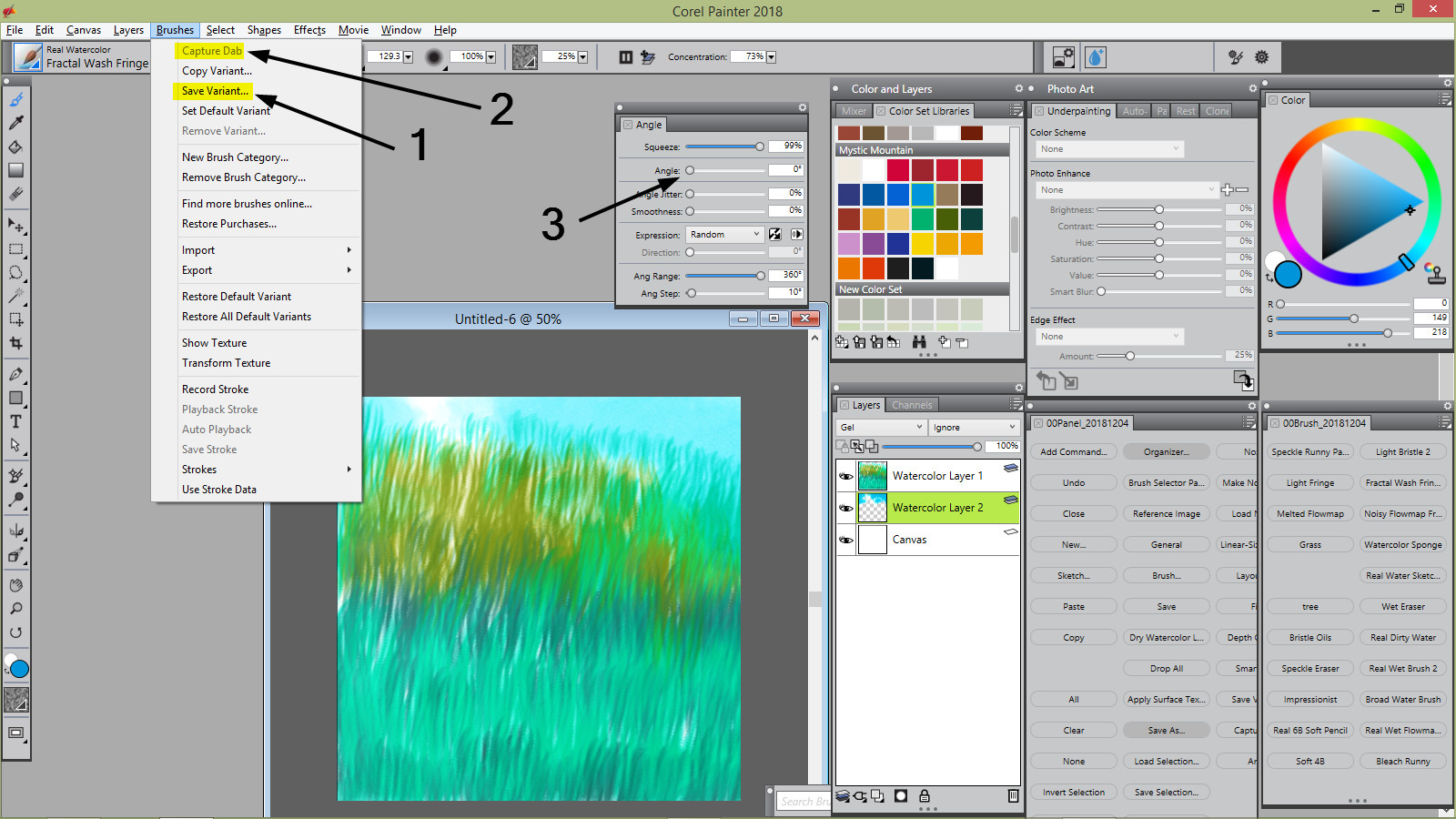This screenshot has height=819, width=1456.
Task: Choose Restore Default Variant
Action: (x=237, y=297)
